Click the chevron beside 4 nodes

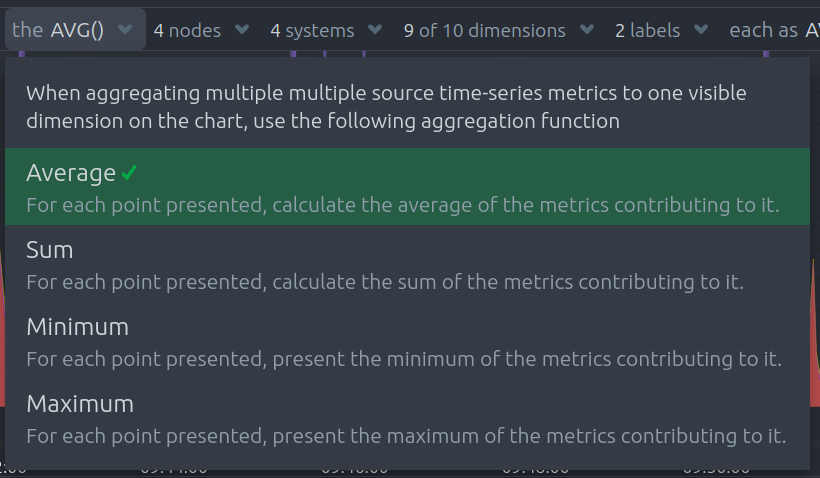click(242, 30)
